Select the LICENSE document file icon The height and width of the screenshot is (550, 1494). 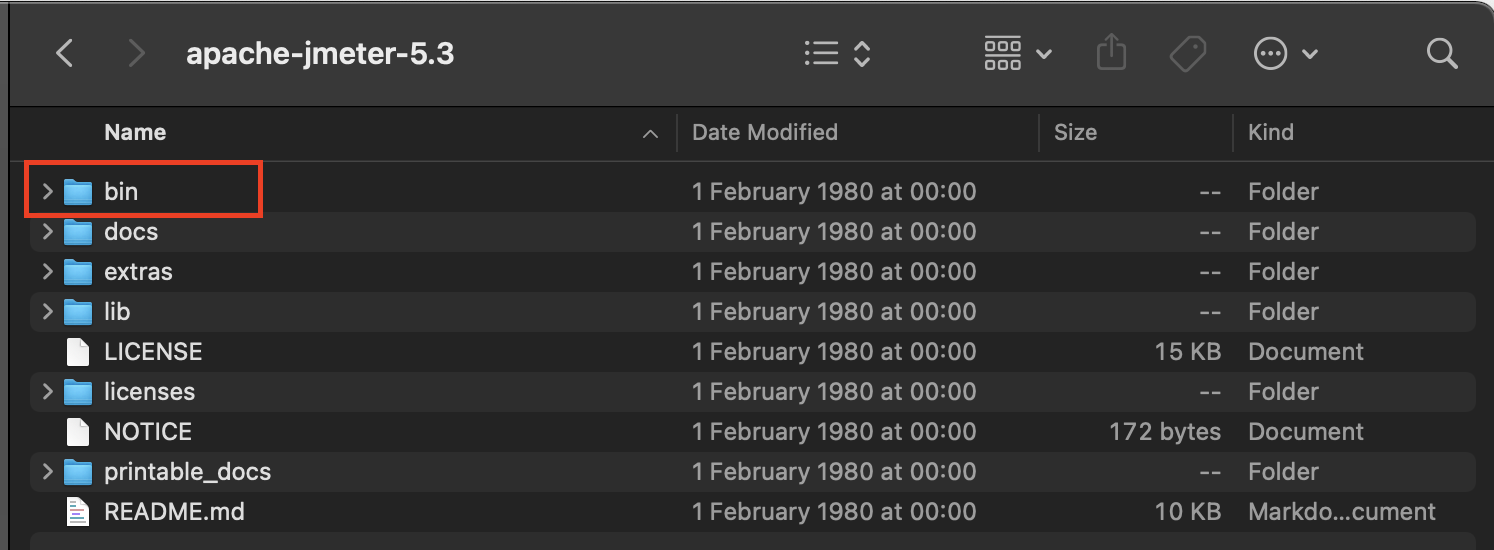[78, 352]
